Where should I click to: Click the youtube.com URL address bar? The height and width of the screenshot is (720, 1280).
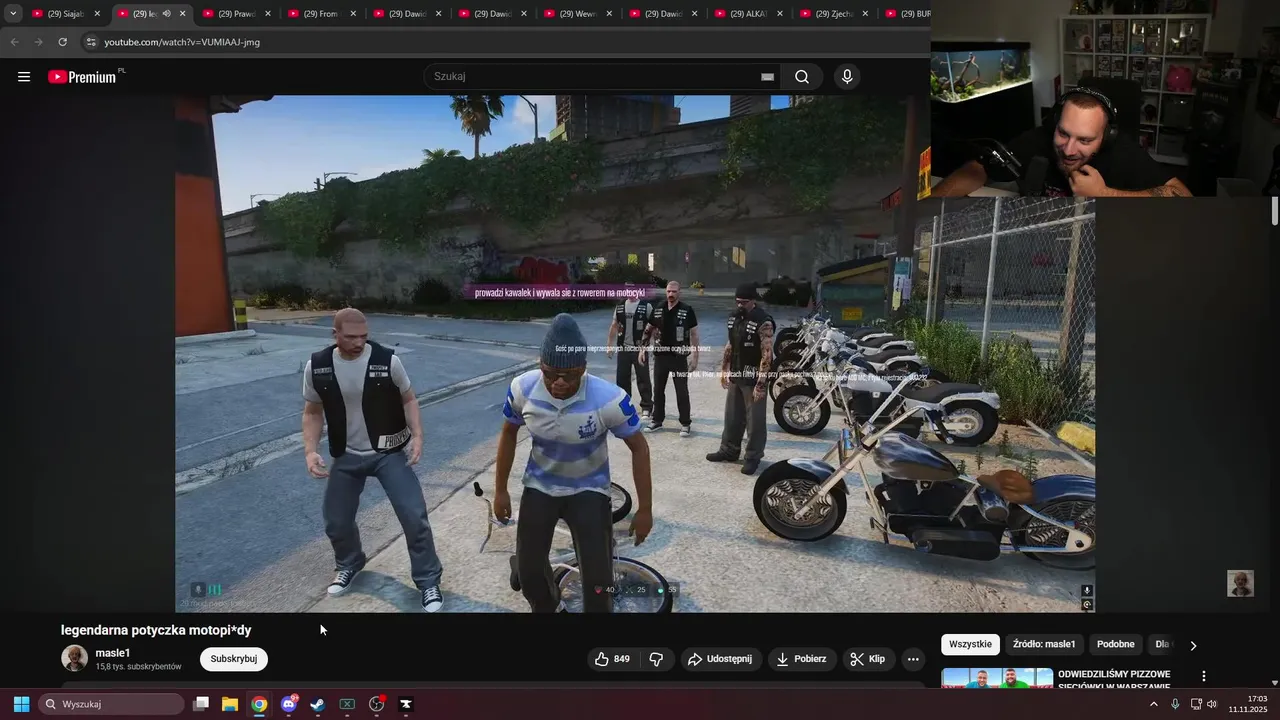coord(182,42)
